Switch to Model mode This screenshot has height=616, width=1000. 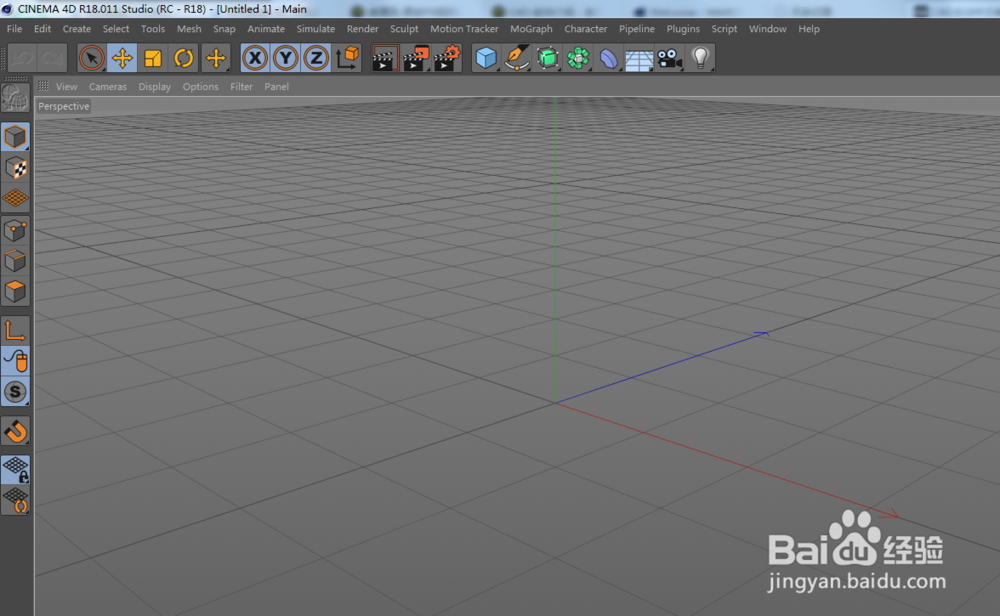tap(15, 137)
